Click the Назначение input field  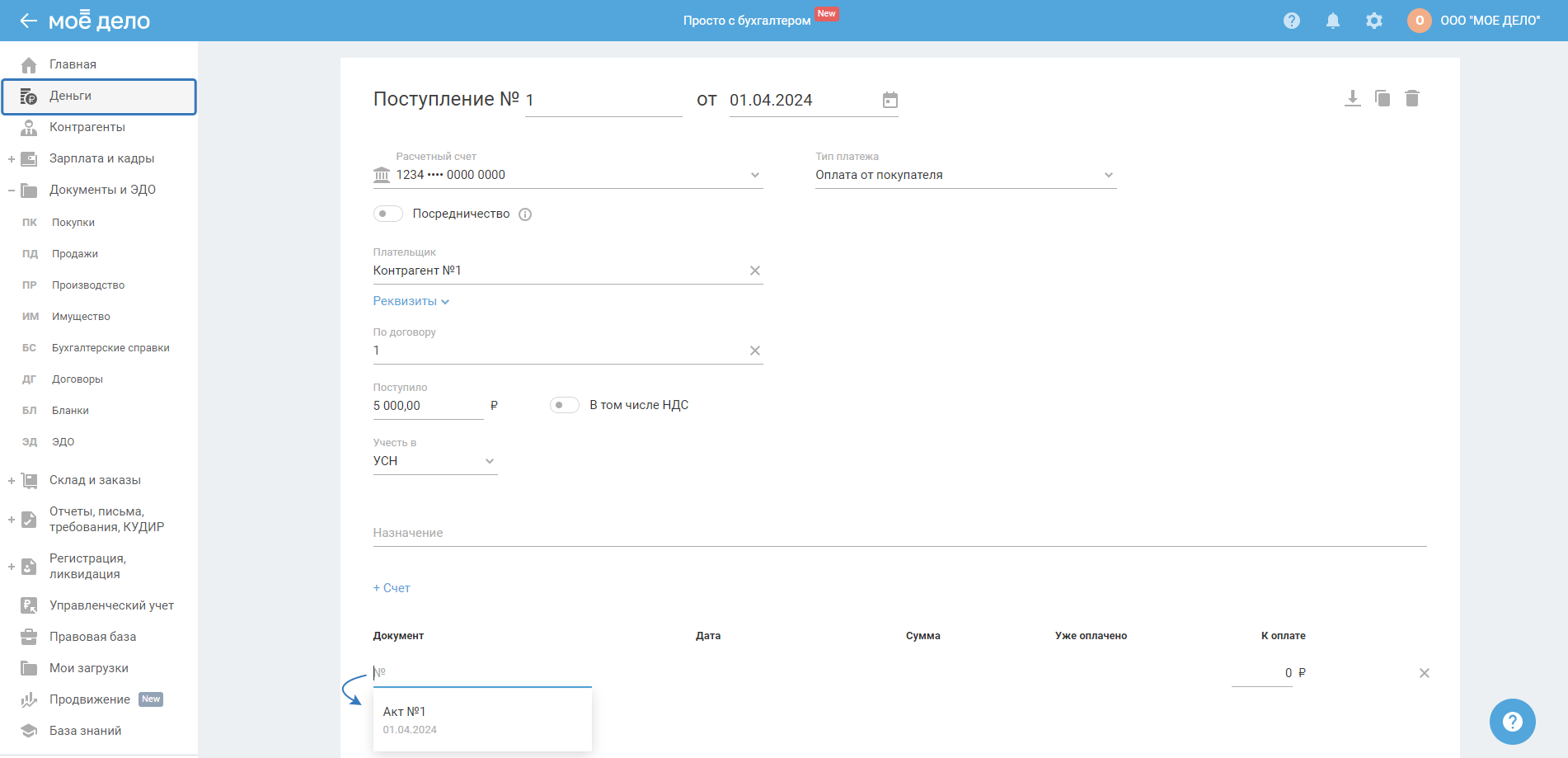click(x=899, y=533)
